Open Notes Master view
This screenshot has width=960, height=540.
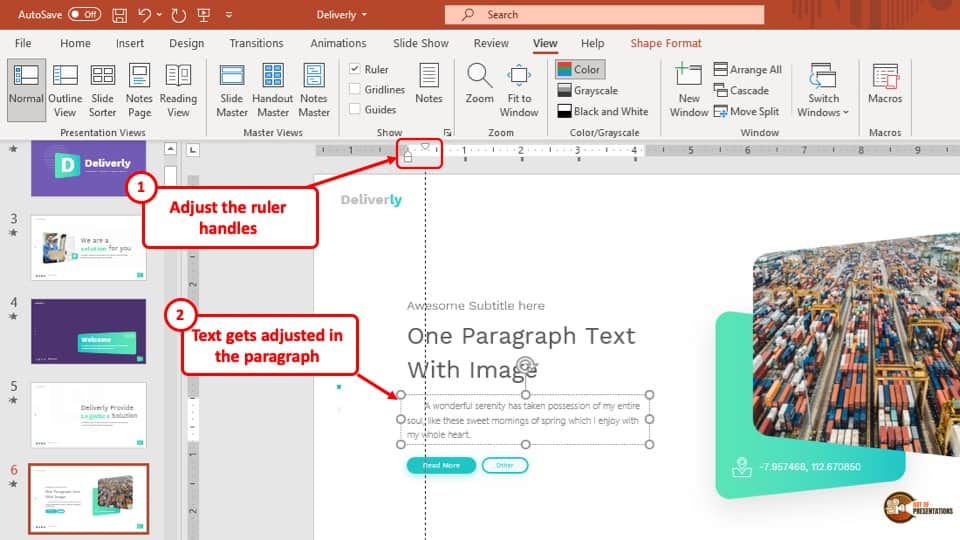pos(314,90)
